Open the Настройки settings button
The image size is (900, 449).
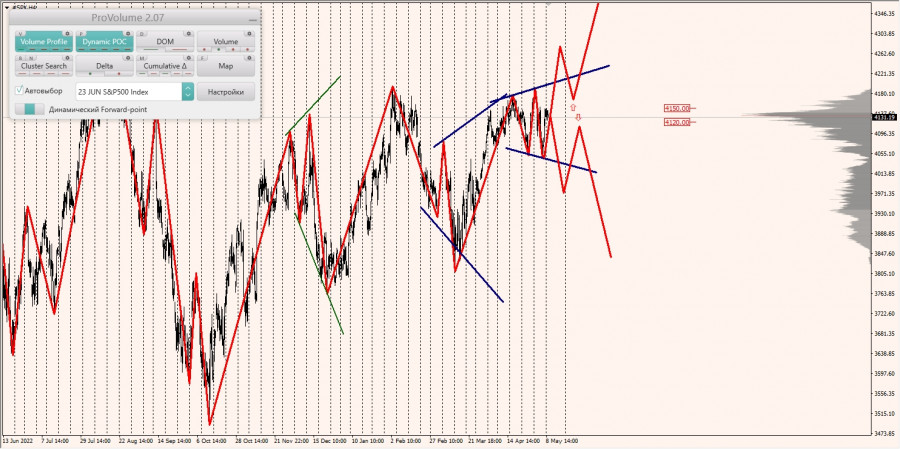click(226, 92)
